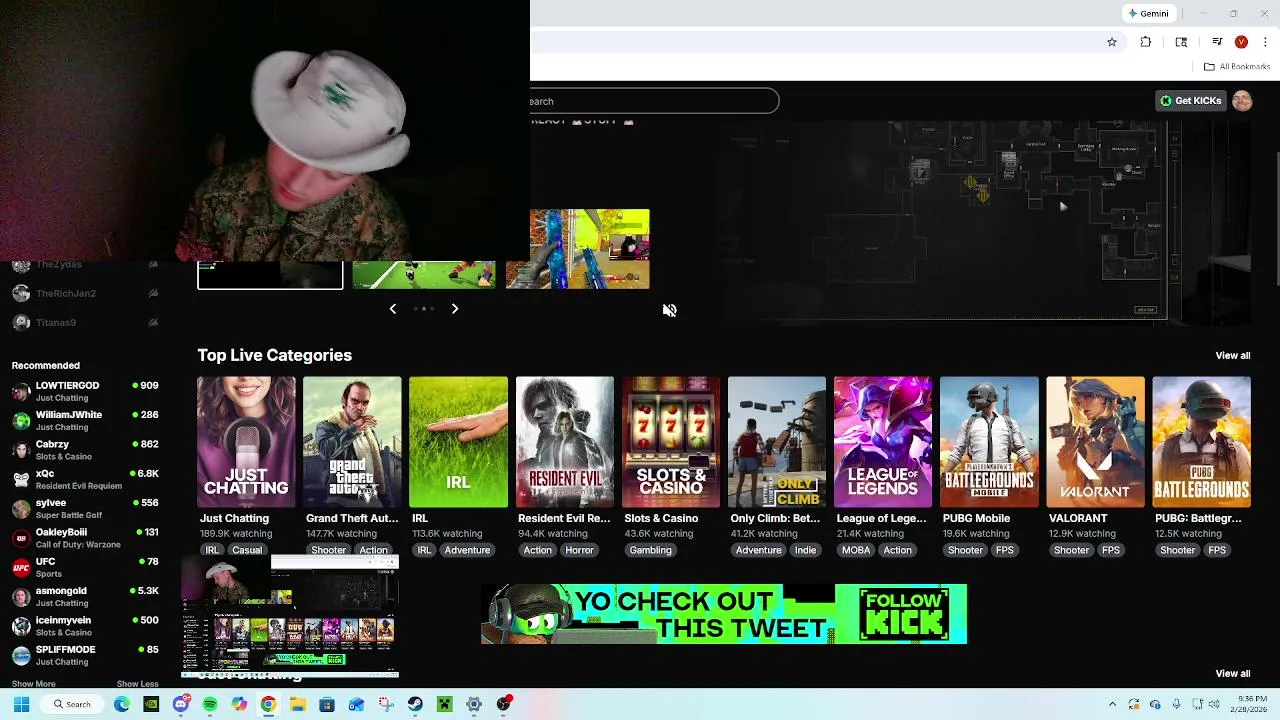
Task: Open Windows Start menu
Action: [x=21, y=704]
